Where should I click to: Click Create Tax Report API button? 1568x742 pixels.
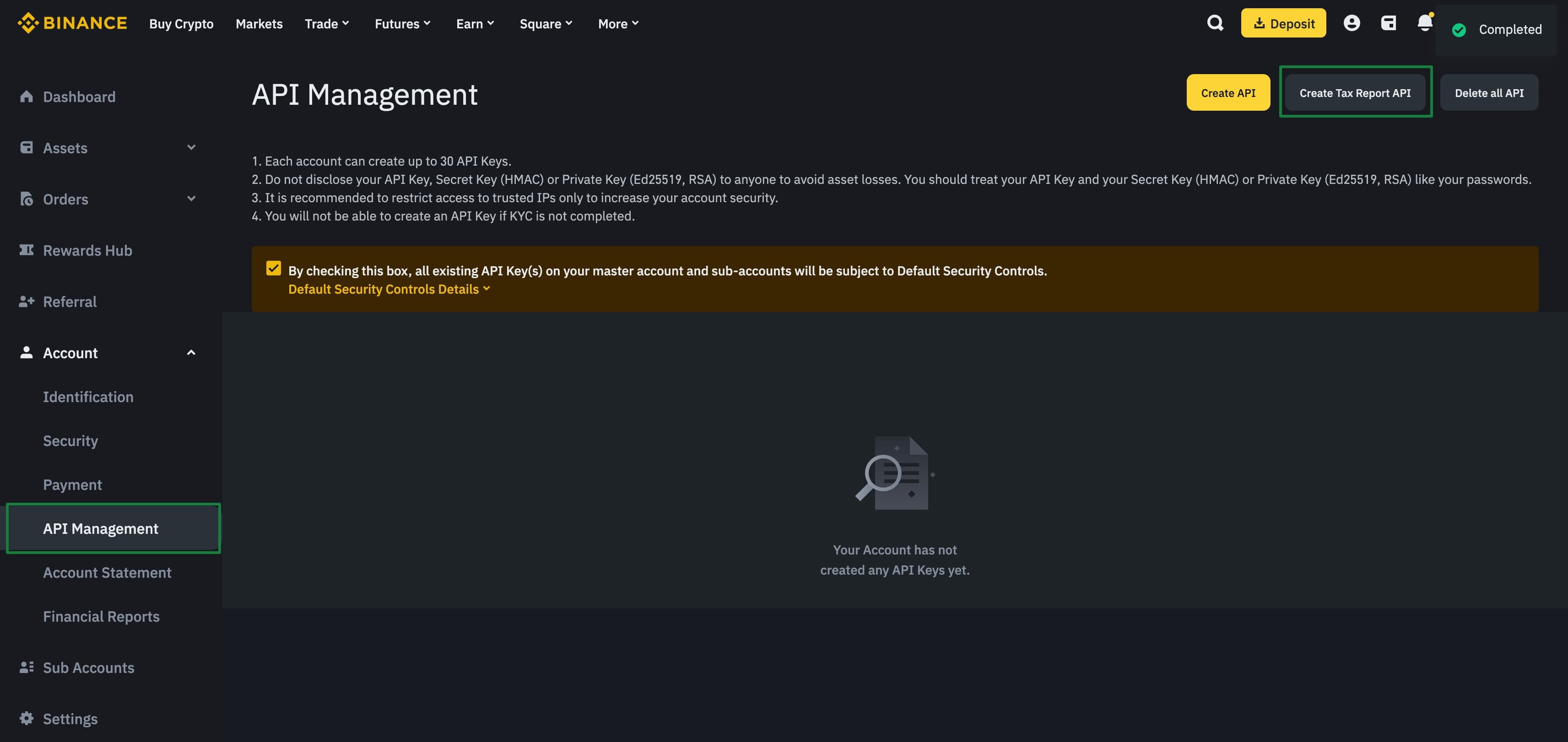coord(1355,92)
